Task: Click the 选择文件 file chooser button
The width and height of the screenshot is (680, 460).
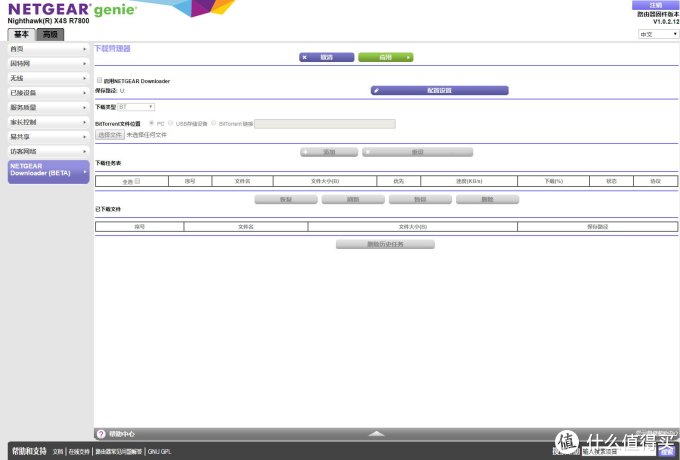Action: click(x=109, y=134)
